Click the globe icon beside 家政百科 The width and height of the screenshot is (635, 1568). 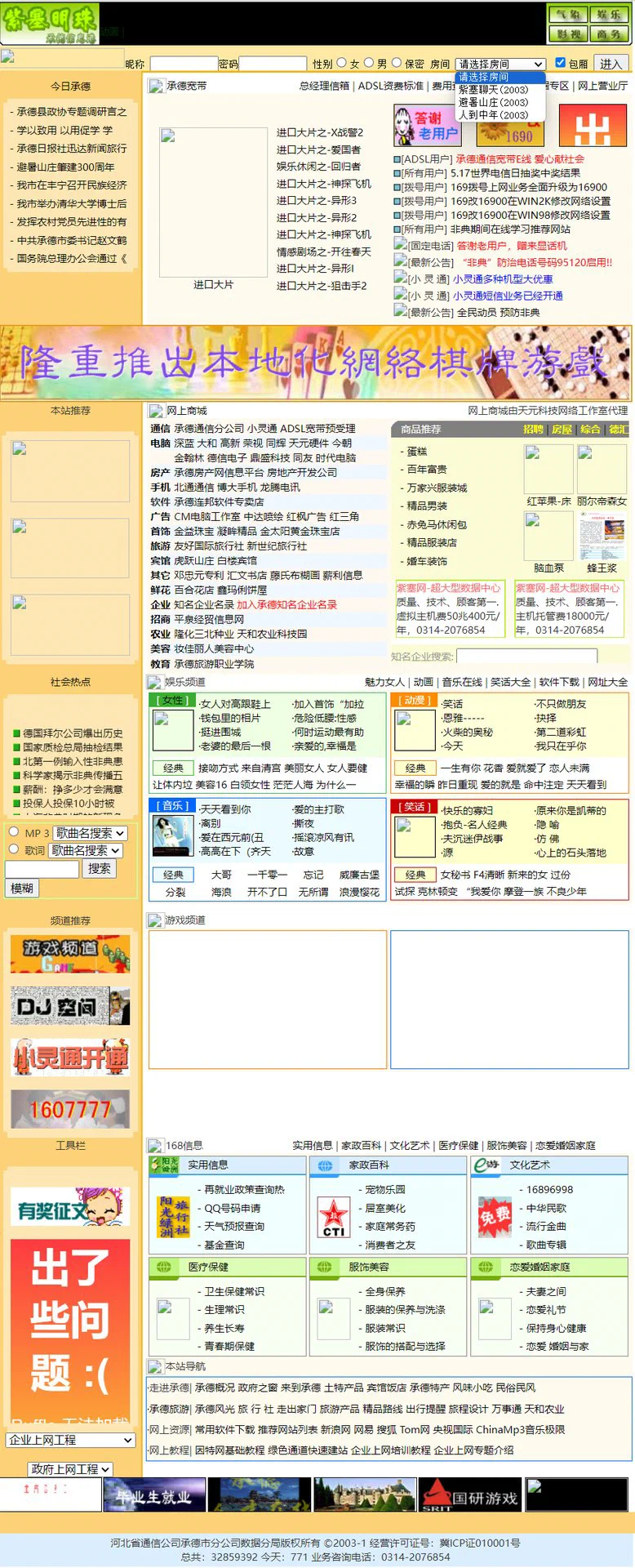[x=326, y=1165]
